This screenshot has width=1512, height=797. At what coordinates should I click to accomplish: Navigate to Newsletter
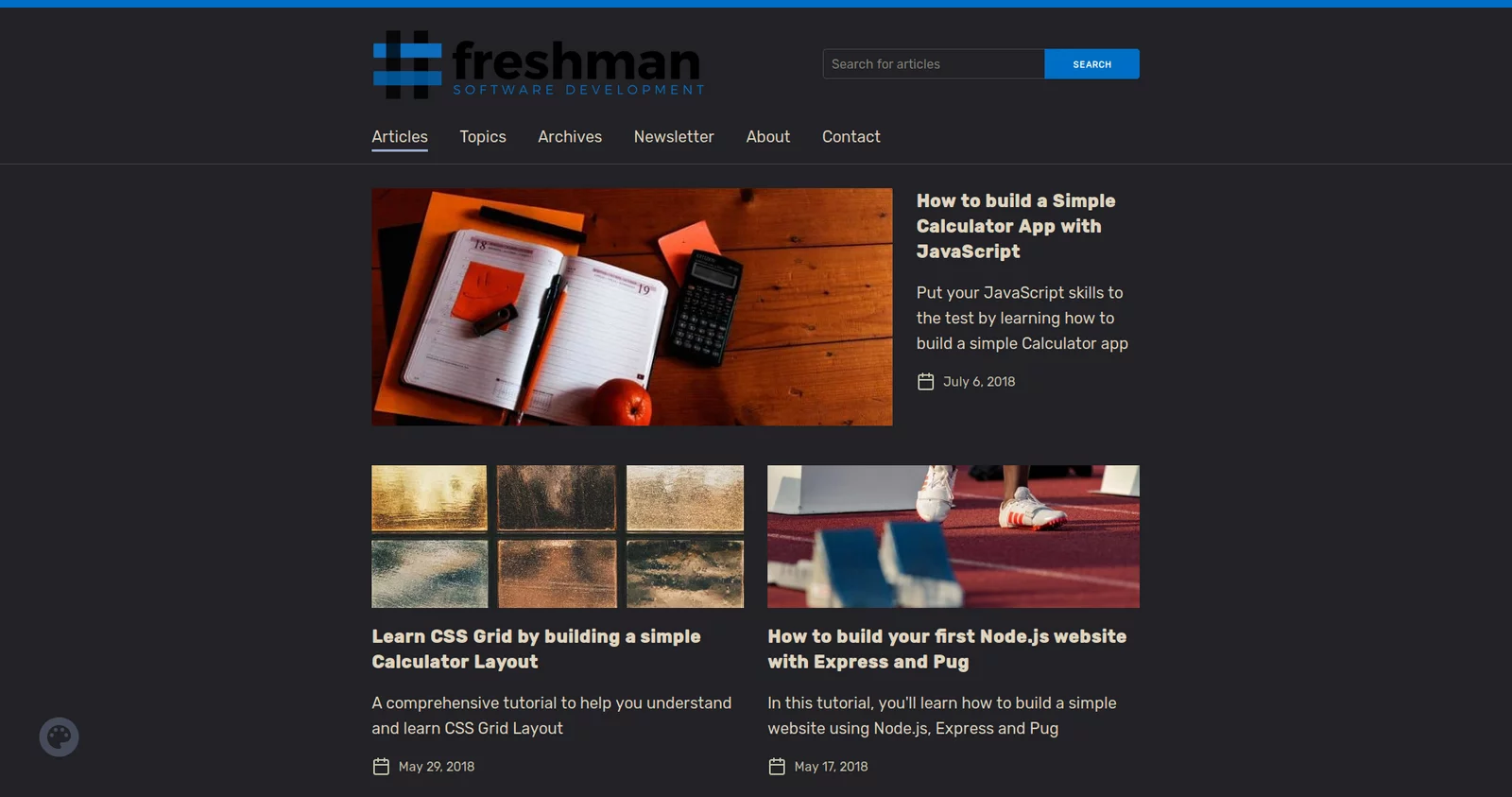(674, 137)
